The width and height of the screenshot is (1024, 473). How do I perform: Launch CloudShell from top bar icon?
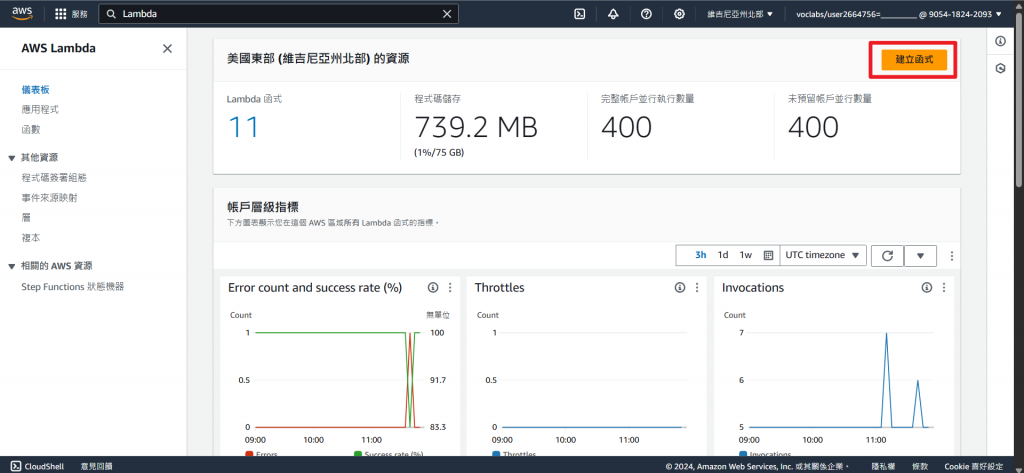pyautogui.click(x=579, y=14)
